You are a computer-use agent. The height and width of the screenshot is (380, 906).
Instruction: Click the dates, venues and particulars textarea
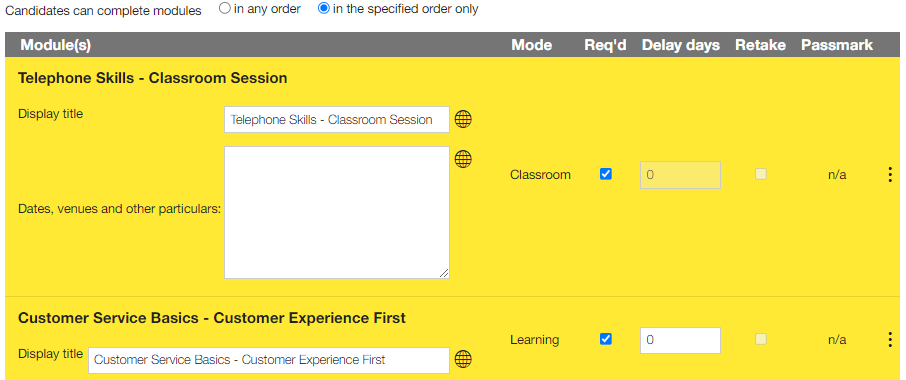click(x=337, y=213)
